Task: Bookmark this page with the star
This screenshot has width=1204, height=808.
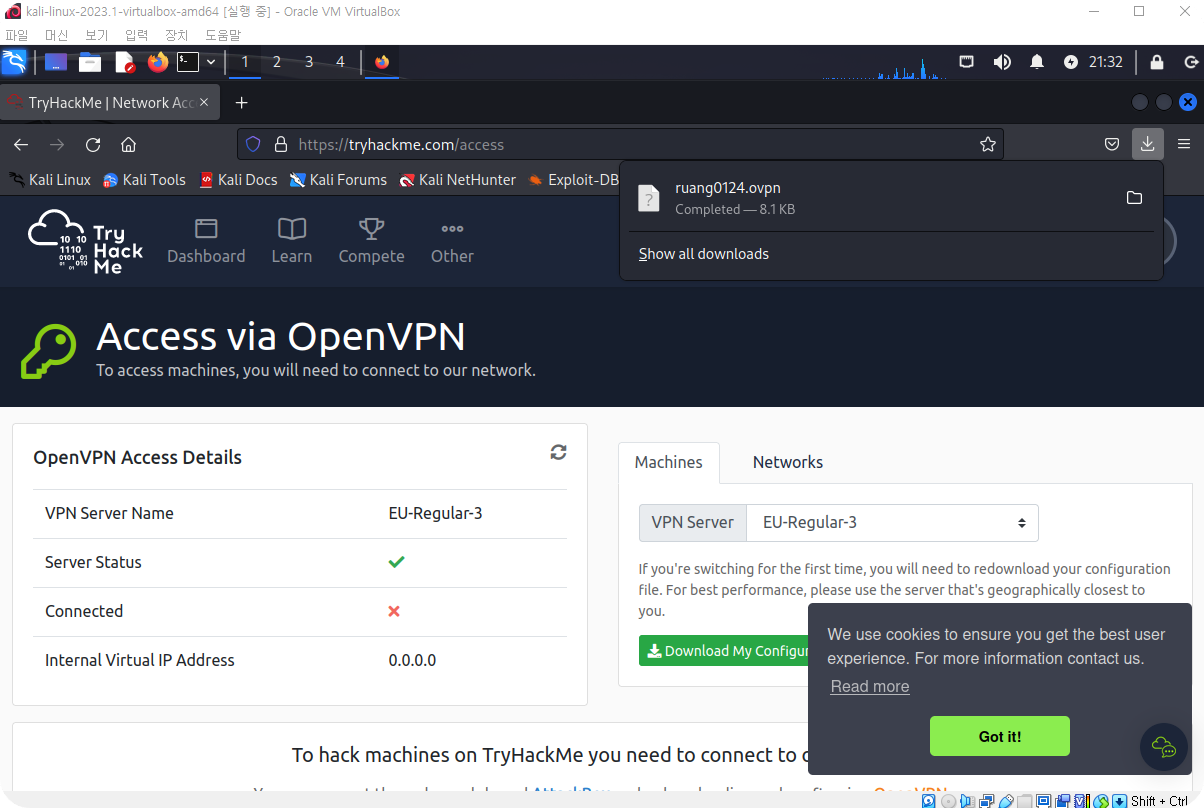Action: pyautogui.click(x=988, y=144)
